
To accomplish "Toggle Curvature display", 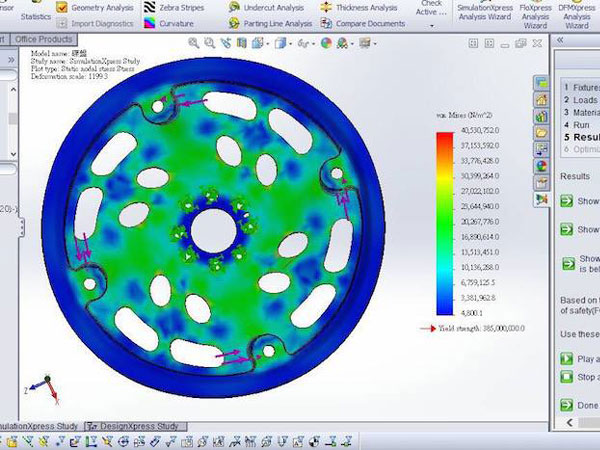I will click(176, 23).
